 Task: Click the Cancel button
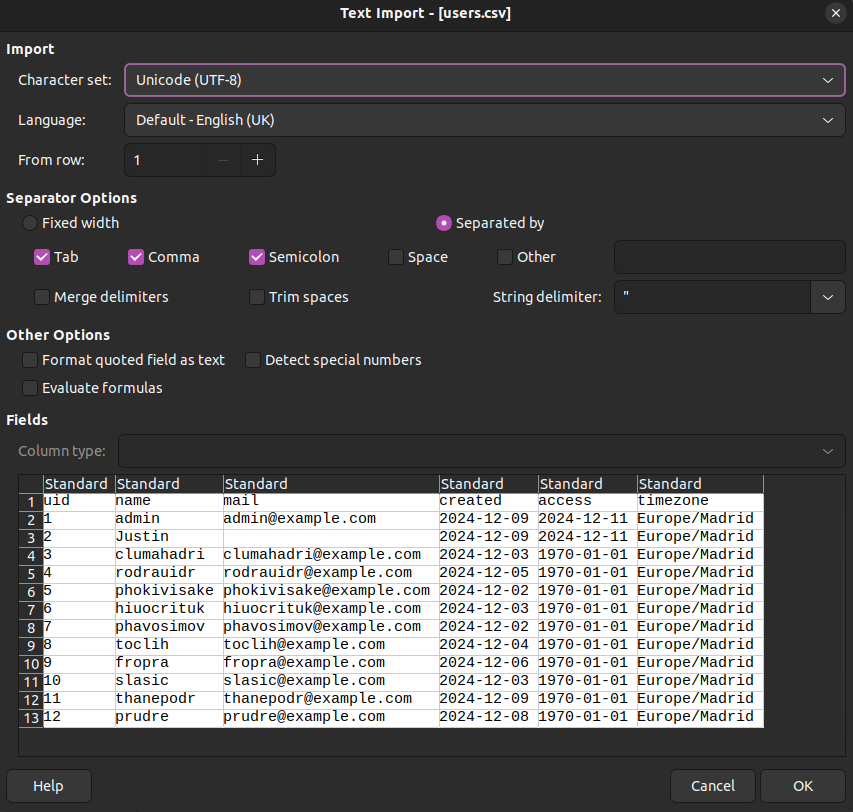(x=713, y=786)
